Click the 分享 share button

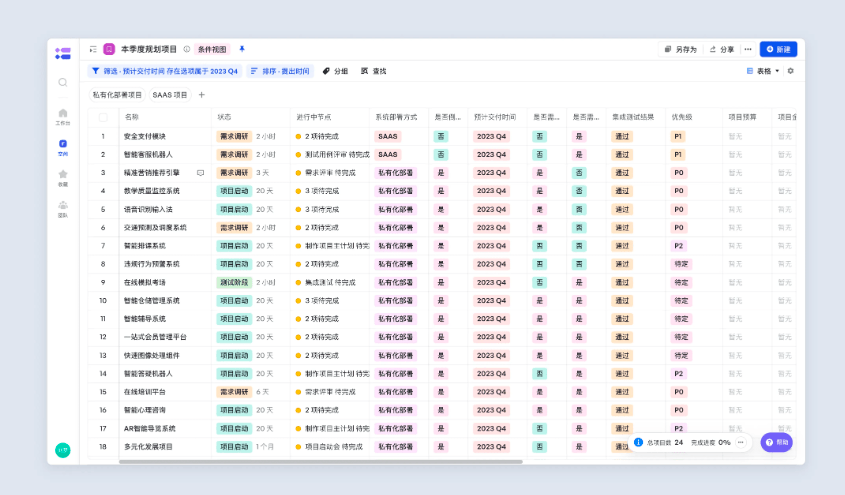pos(722,49)
